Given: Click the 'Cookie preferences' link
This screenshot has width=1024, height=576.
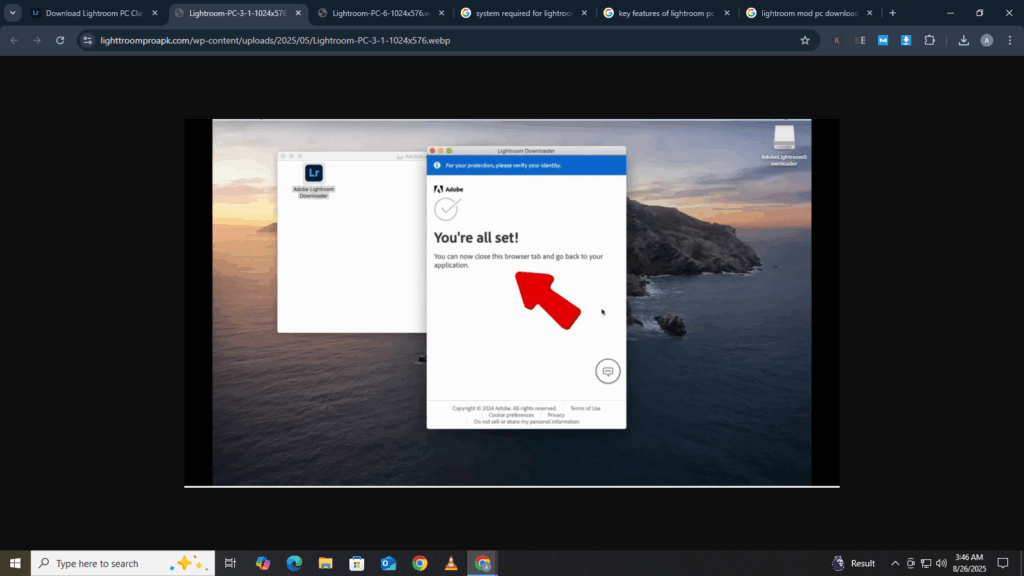Looking at the screenshot, I should point(510,413).
